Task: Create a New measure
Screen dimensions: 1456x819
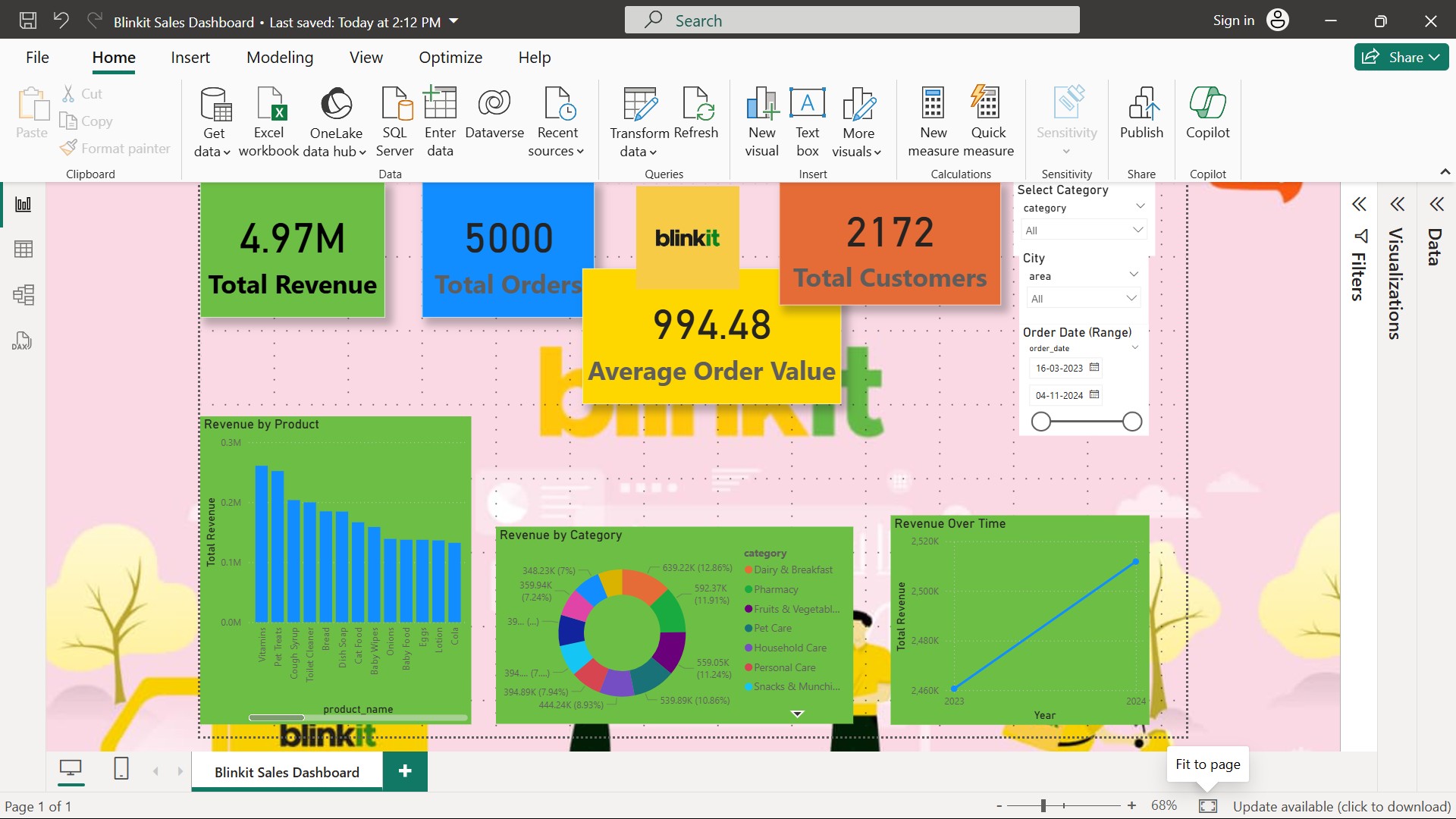Action: 934,121
